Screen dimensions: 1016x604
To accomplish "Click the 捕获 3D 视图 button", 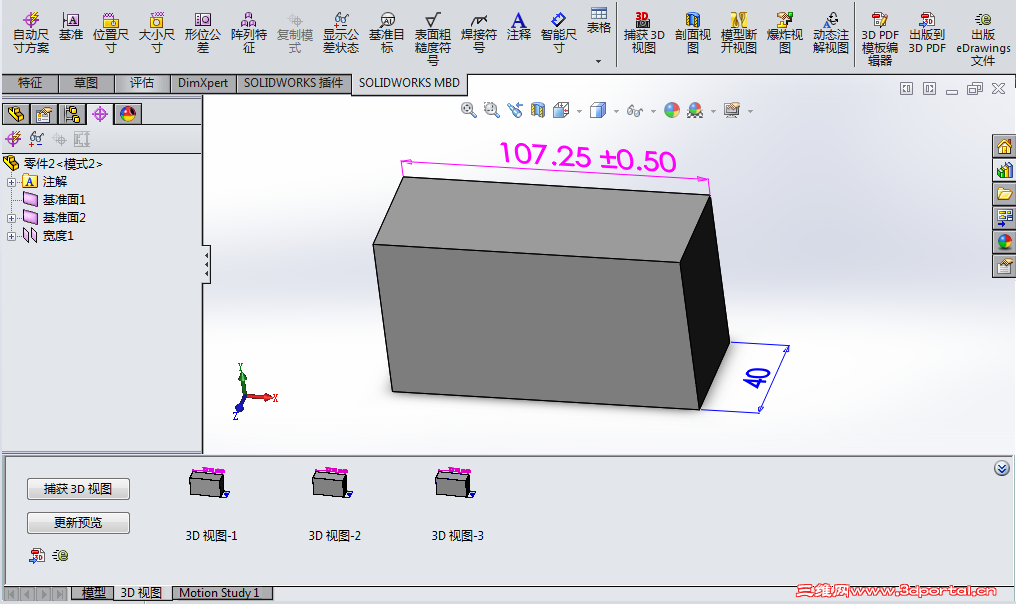I will click(x=78, y=489).
